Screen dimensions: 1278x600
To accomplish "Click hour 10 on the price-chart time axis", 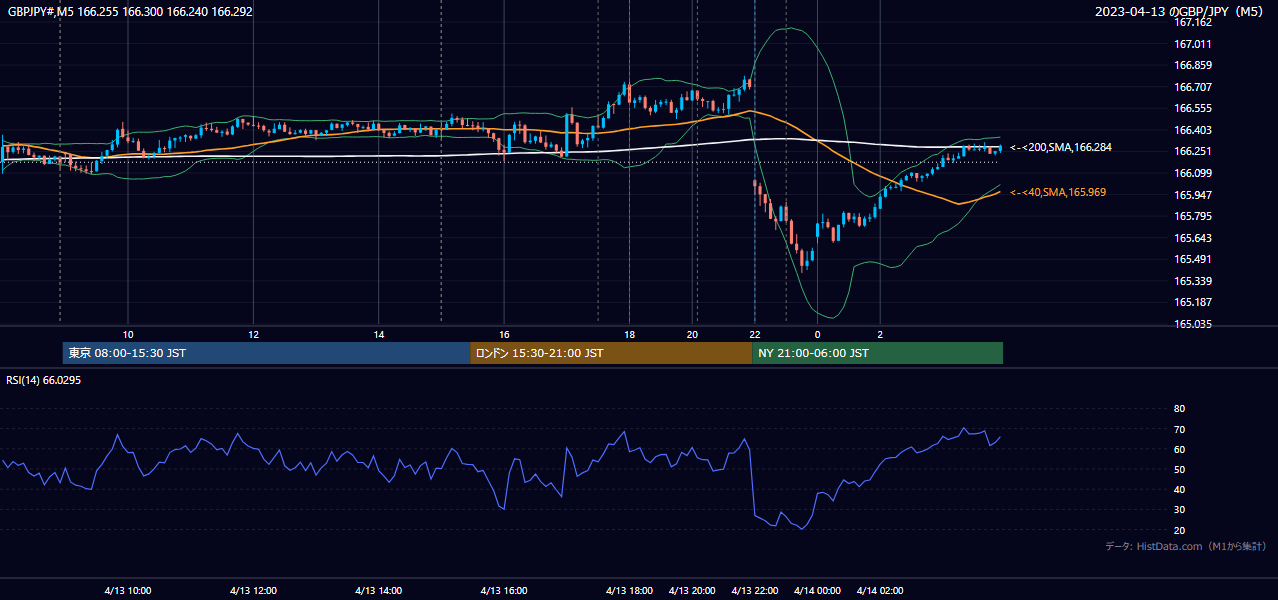I will point(128,334).
